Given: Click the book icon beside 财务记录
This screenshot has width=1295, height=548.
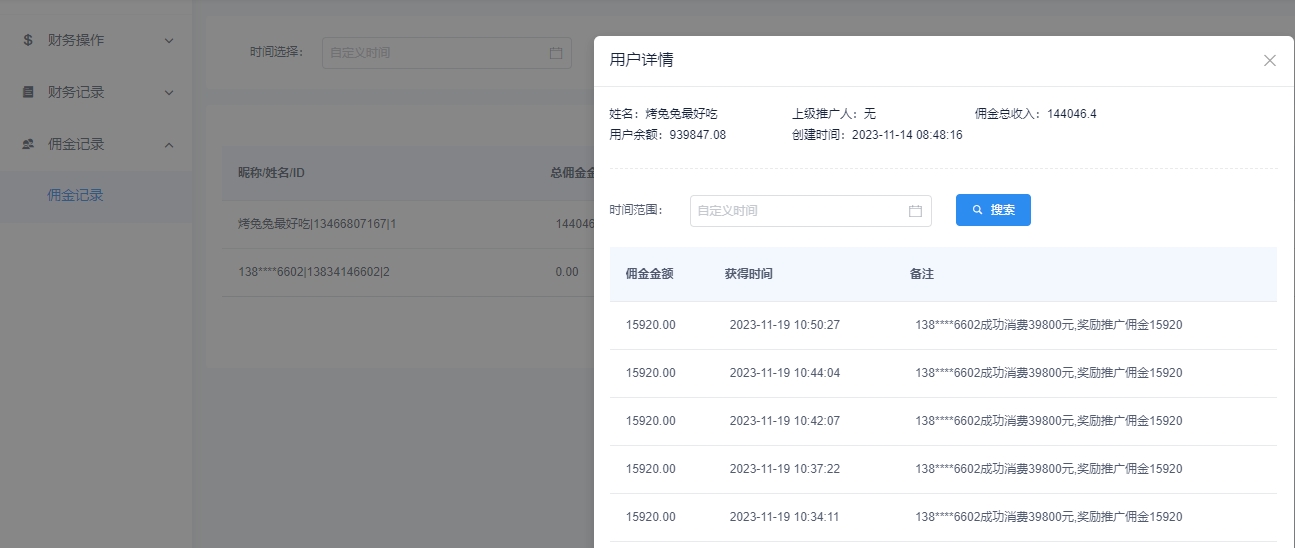Looking at the screenshot, I should click(28, 92).
